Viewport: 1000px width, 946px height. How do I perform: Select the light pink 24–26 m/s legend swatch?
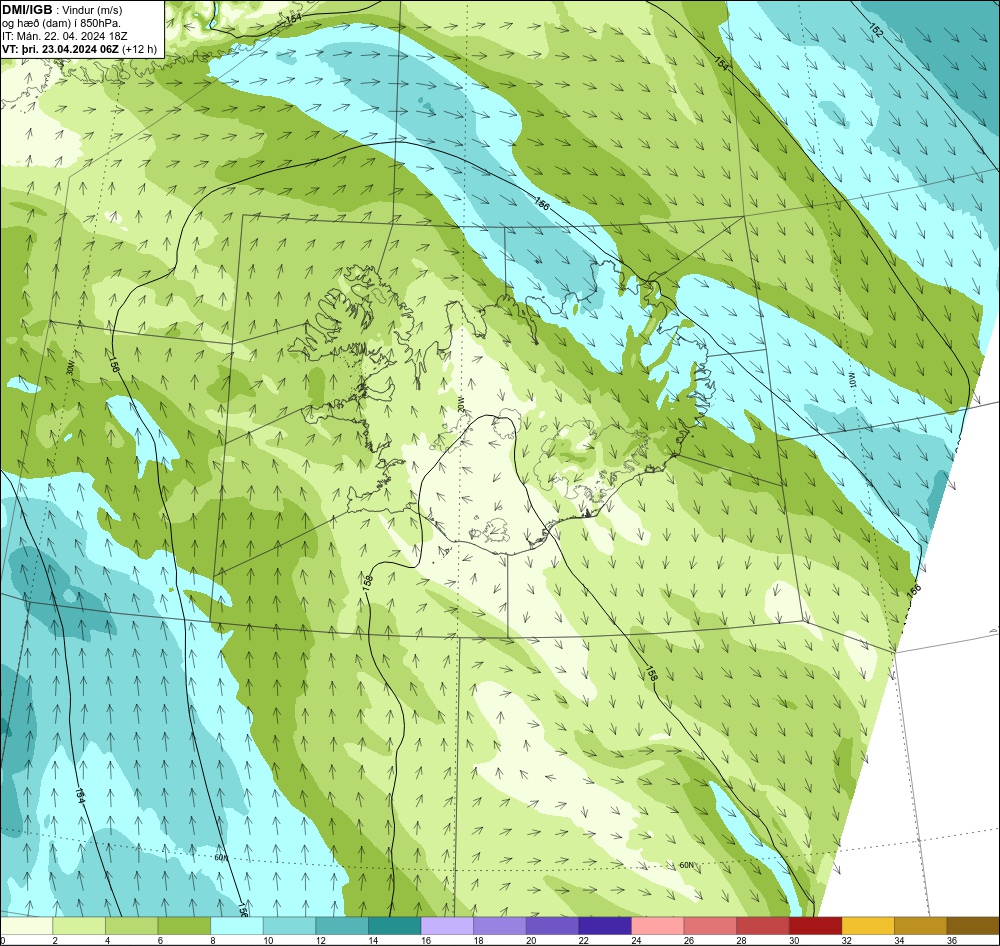(658, 926)
